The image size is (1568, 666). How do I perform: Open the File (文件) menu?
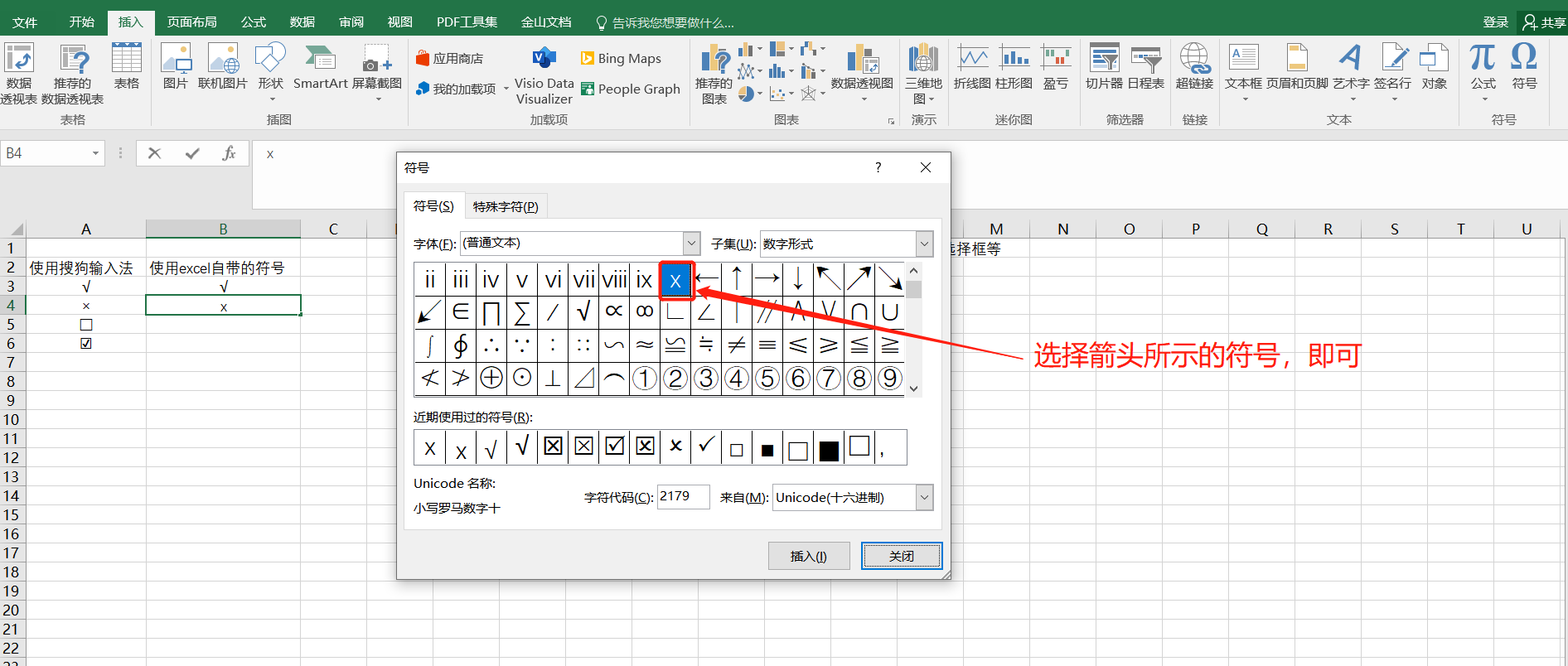click(25, 22)
